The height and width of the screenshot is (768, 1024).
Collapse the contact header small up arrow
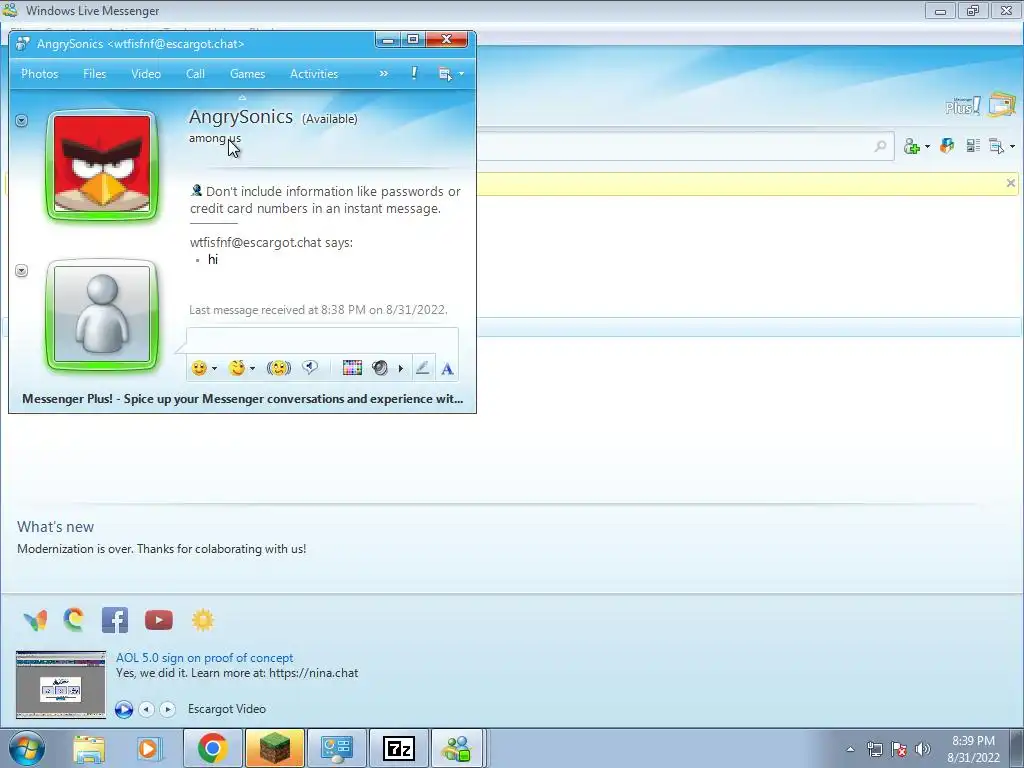[x=242, y=98]
